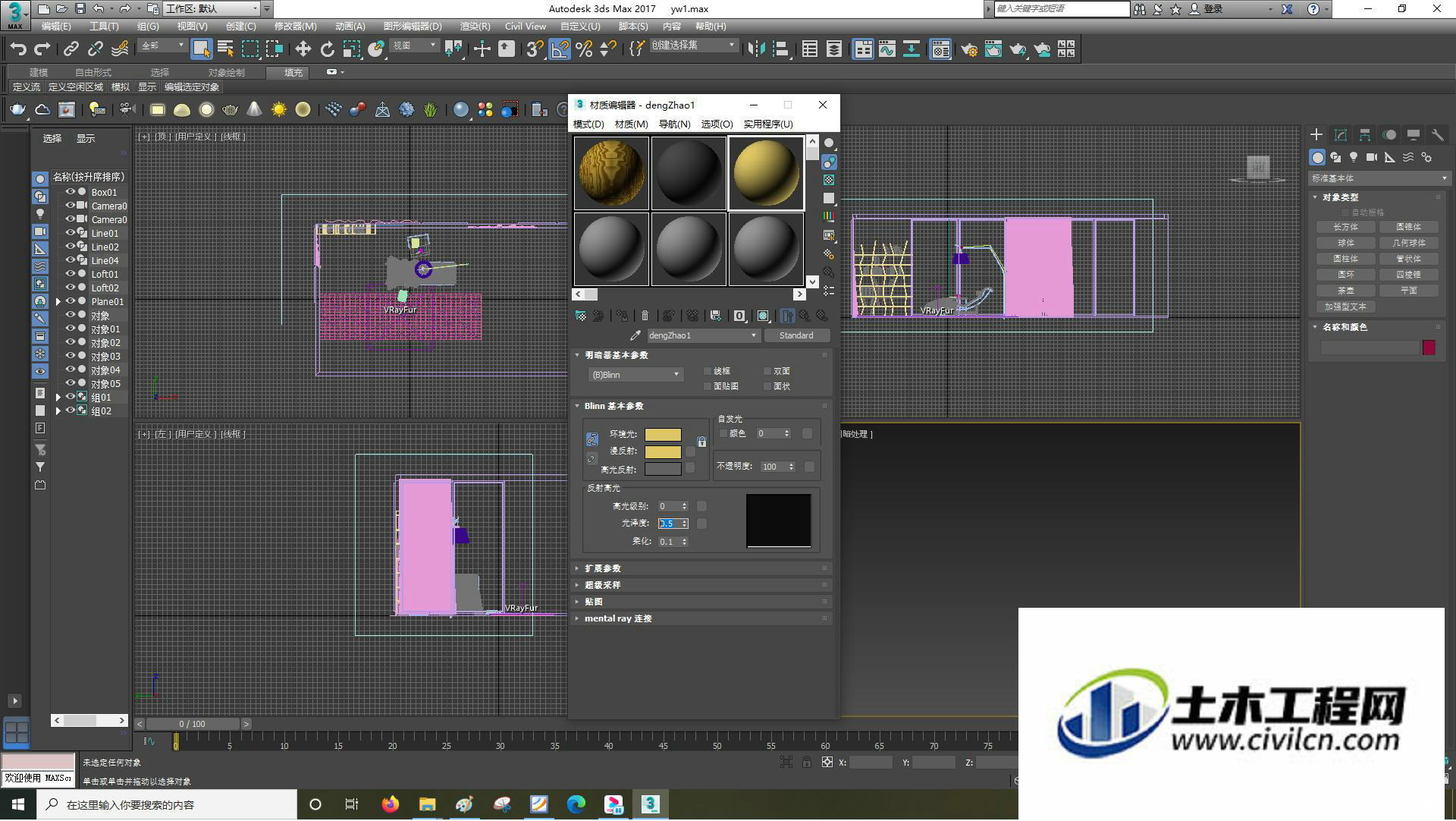This screenshot has height=821, width=1456.
Task: Click Reset Map/Mtl trash icon
Action: pyautogui.click(x=645, y=316)
